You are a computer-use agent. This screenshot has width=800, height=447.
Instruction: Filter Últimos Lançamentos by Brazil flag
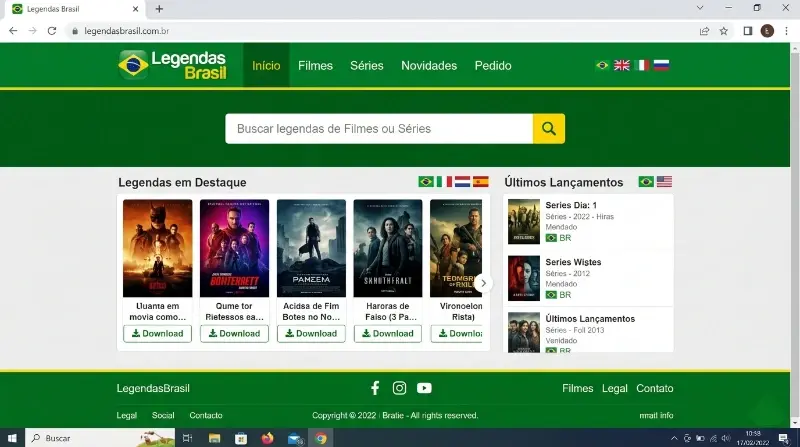646,182
